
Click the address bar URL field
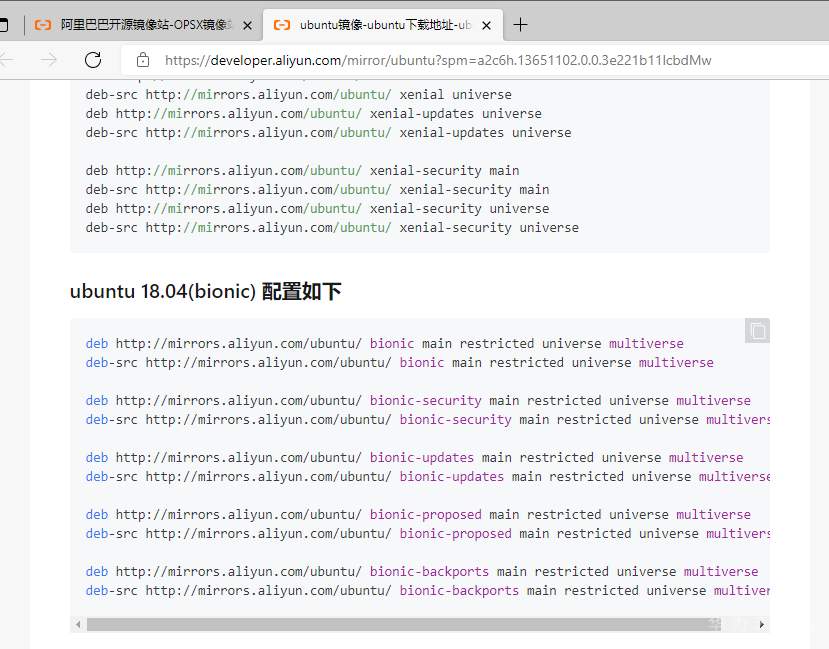(x=438, y=60)
